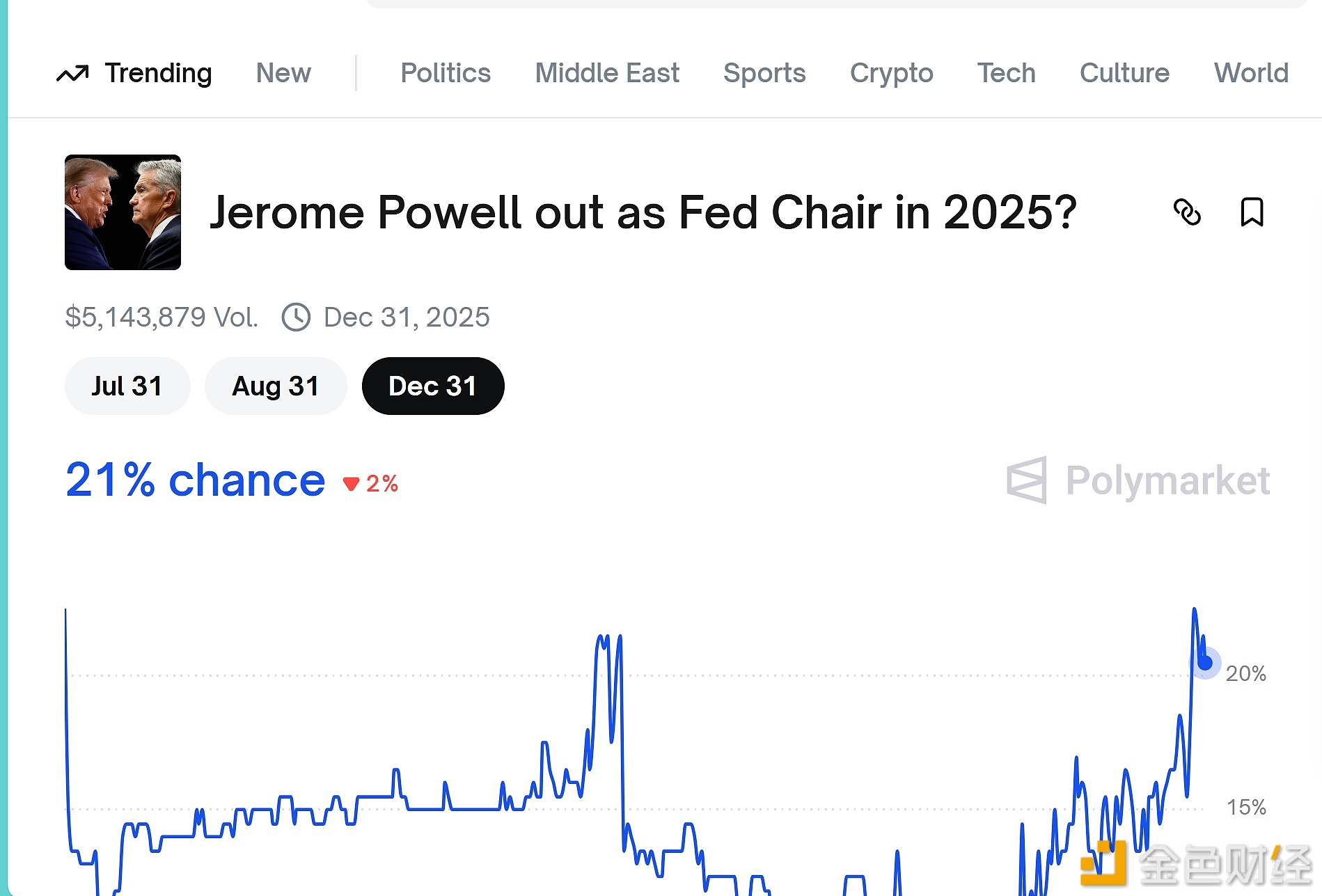This screenshot has width=1322, height=896.
Task: Click the clock icon beside end date
Action: (x=296, y=317)
